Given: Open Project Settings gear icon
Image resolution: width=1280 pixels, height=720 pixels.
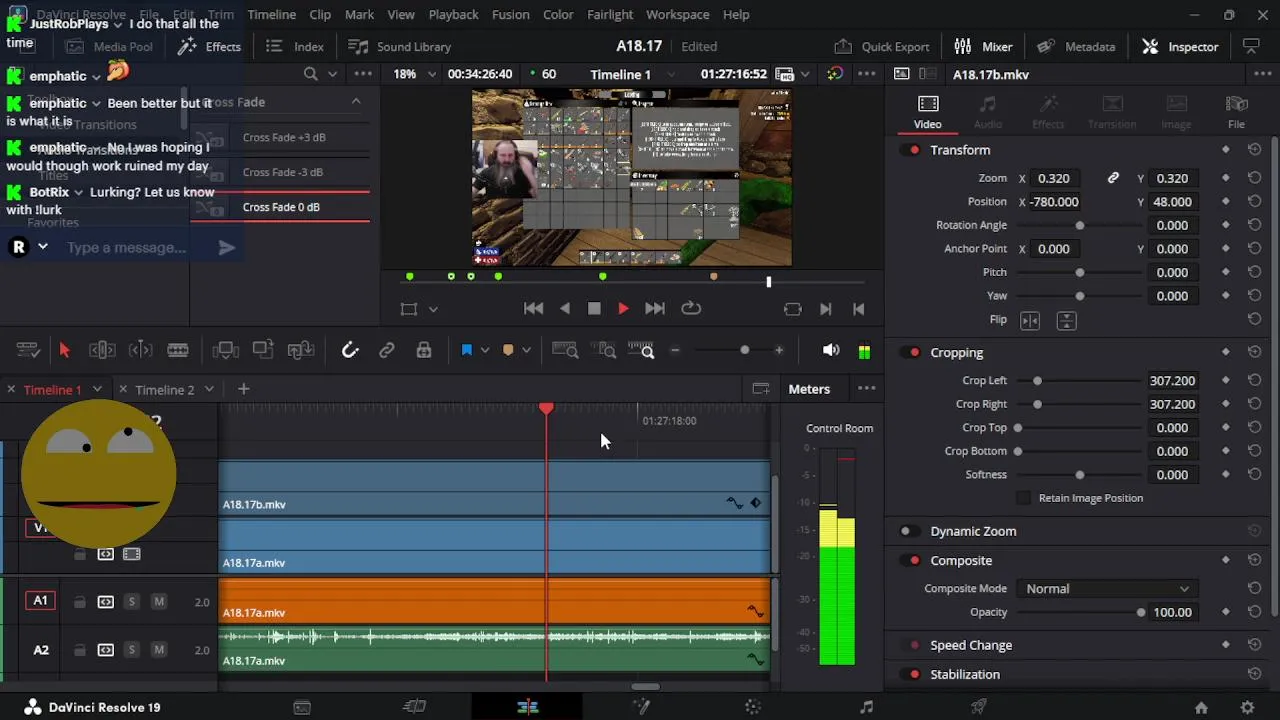Looking at the screenshot, I should pos(1247,708).
